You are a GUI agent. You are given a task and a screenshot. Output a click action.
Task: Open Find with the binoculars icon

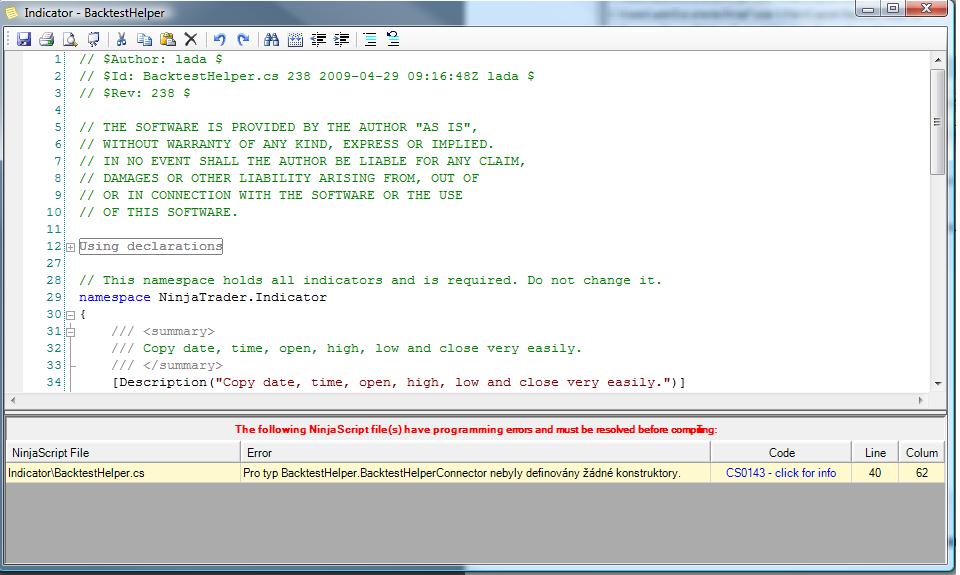271,39
